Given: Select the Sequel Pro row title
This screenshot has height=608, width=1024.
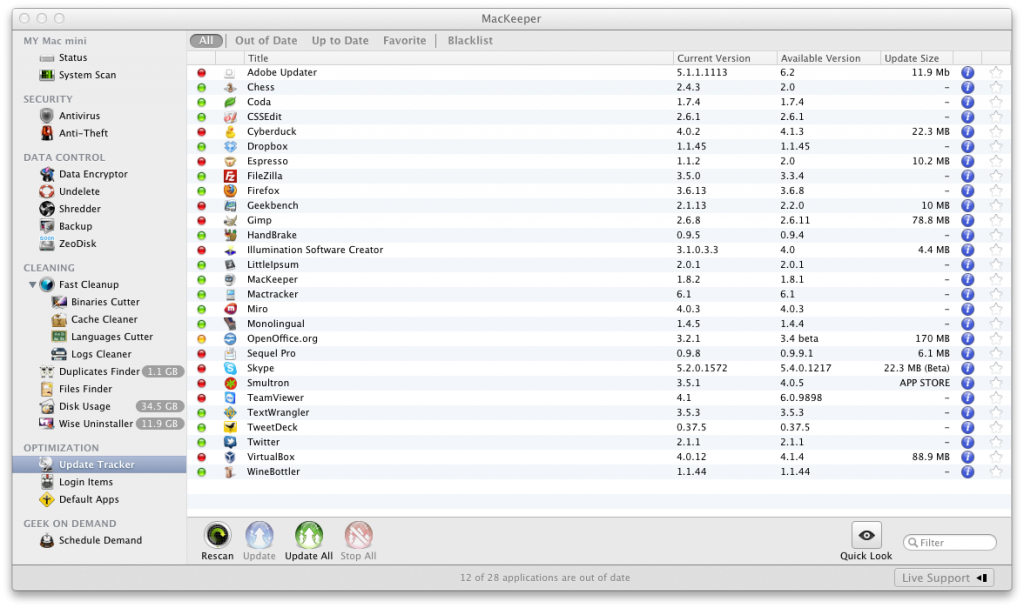Looking at the screenshot, I should pos(271,353).
